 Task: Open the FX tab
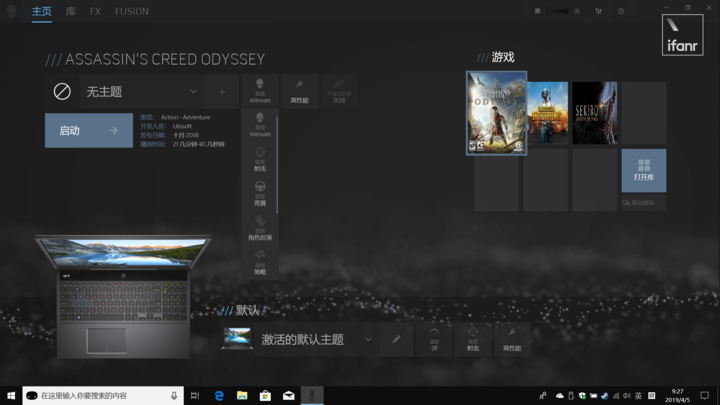tap(95, 11)
